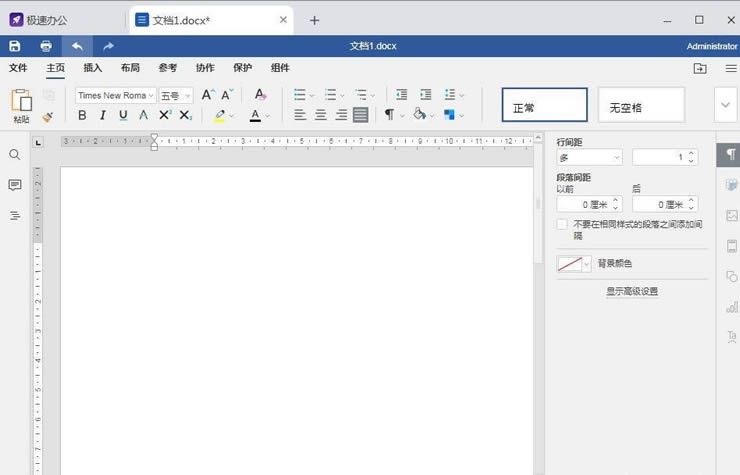The image size is (740, 475).
Task: Open the Times New Roman font dropdown
Action: point(115,95)
